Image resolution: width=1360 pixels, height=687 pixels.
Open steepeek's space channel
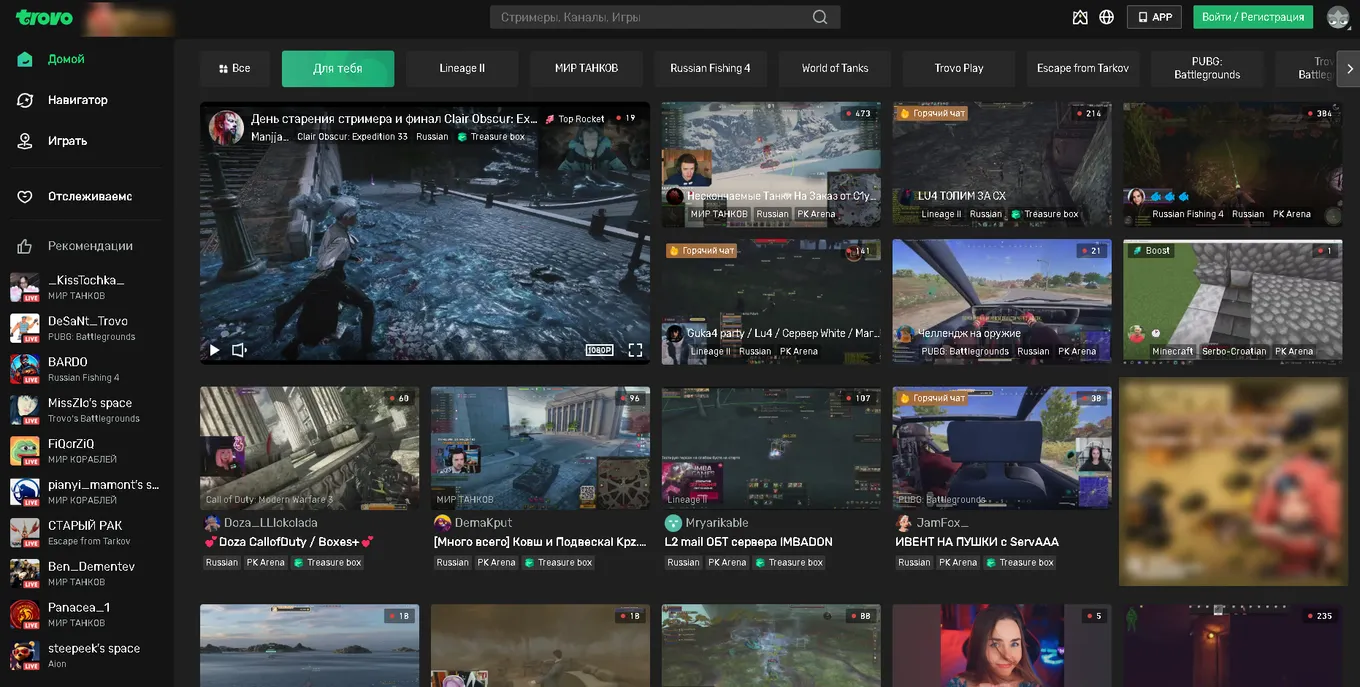(x=87, y=656)
